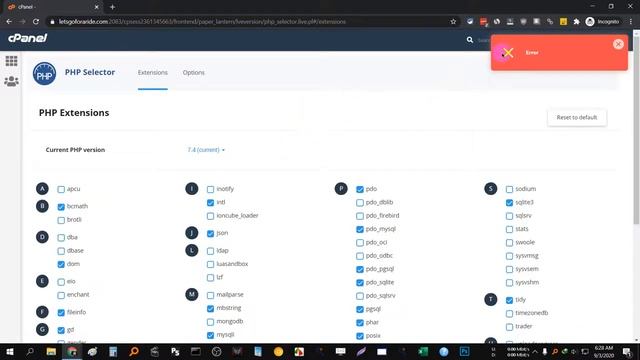The image size is (640, 360).
Task: Switch to the Options tab
Action: pyautogui.click(x=193, y=72)
